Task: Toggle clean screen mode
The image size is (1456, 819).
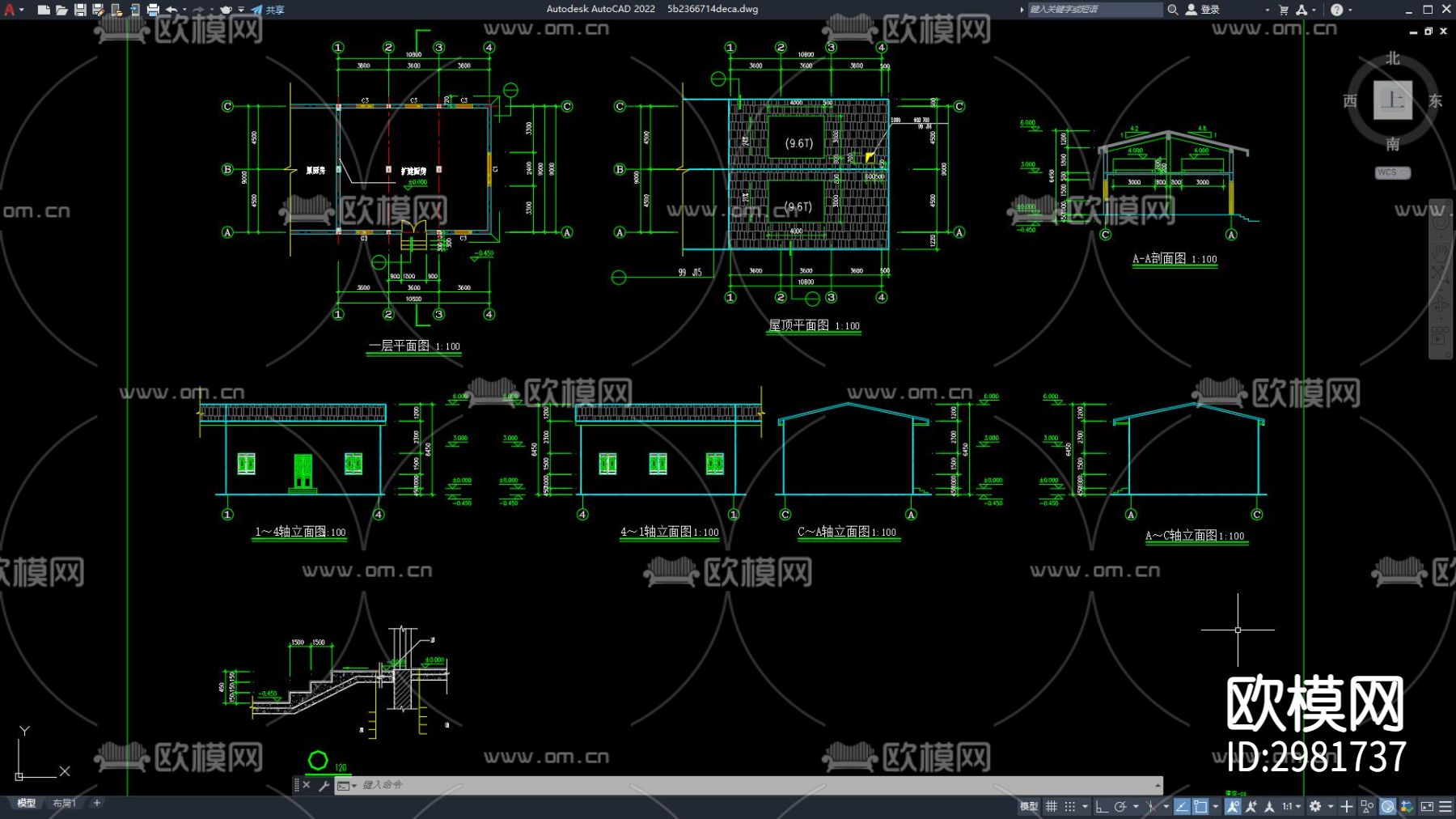Action: (1427, 806)
